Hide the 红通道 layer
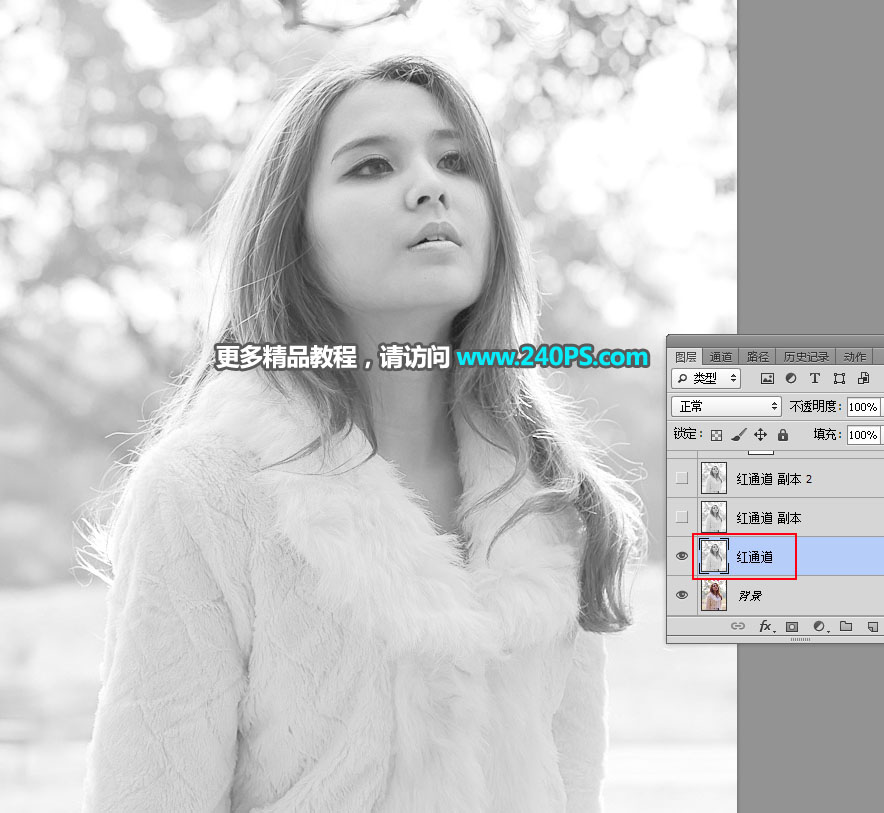This screenshot has width=884, height=813. (682, 556)
